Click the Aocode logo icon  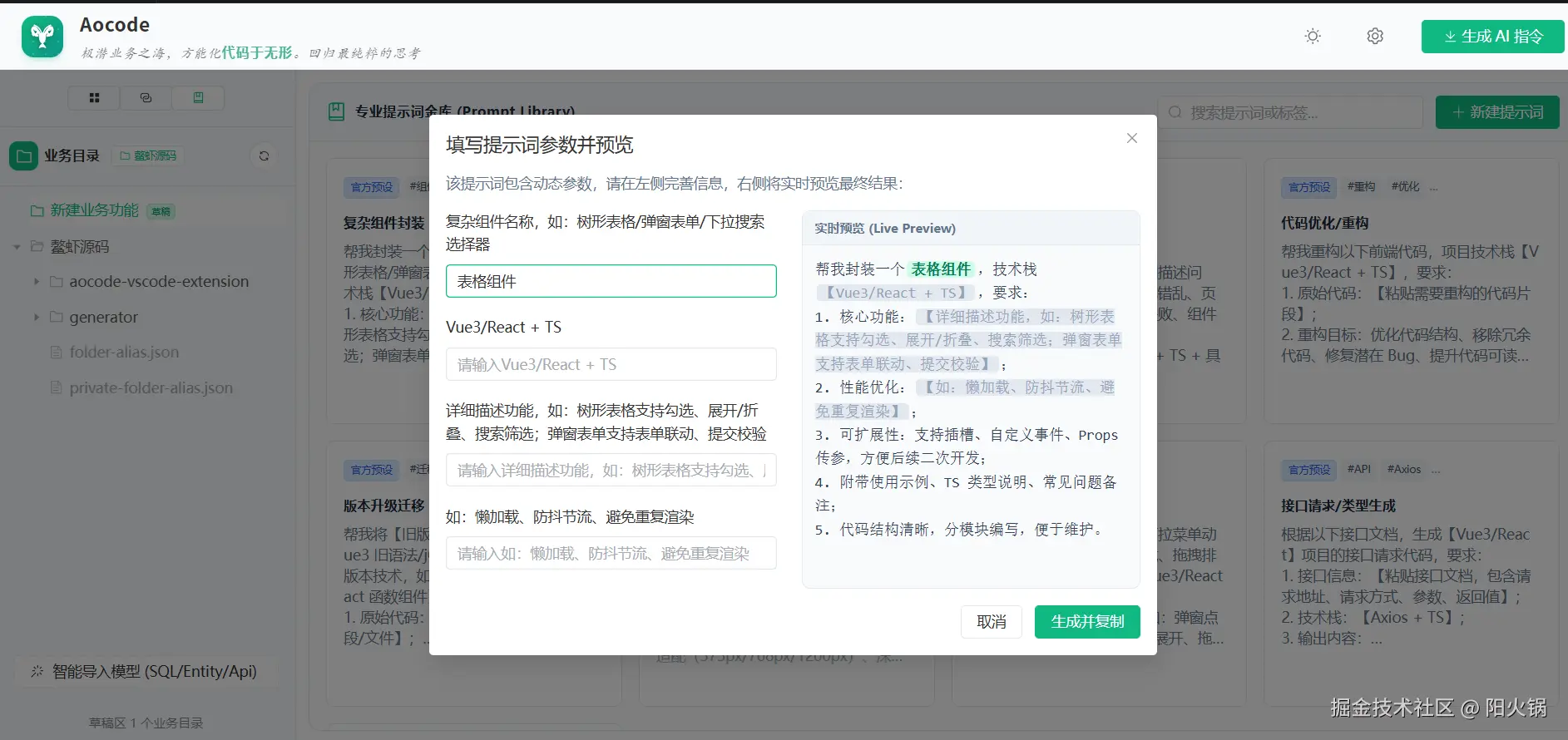(42, 37)
